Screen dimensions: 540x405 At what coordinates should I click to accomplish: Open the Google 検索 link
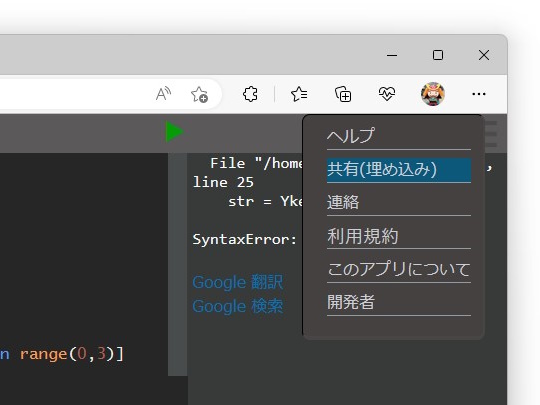[x=238, y=306]
